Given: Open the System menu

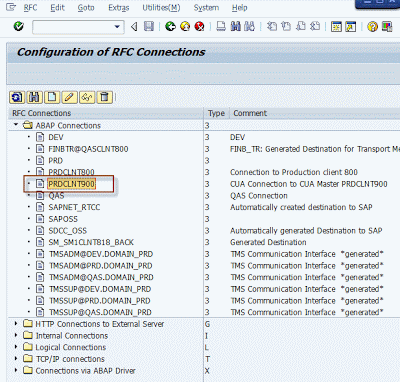Looking at the screenshot, I should tap(206, 8).
